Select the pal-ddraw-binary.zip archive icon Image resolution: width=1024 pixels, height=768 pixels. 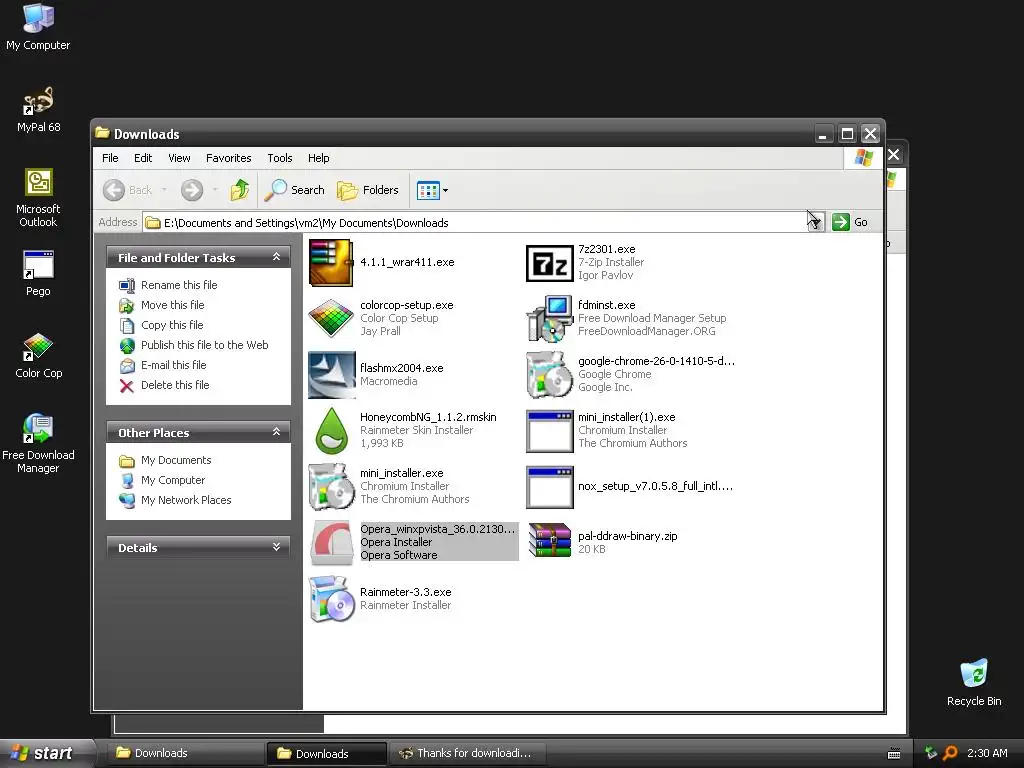(x=549, y=541)
